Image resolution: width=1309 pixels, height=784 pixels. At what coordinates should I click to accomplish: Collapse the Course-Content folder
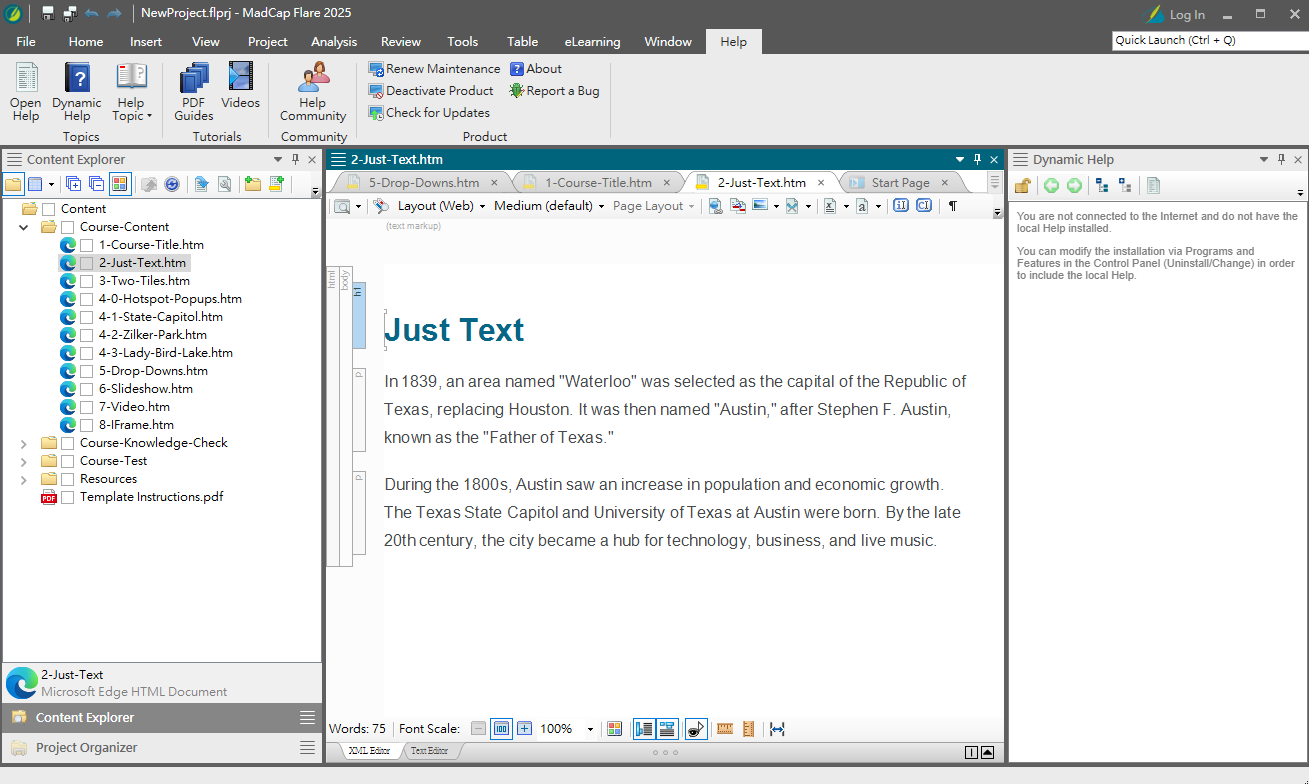(24, 227)
